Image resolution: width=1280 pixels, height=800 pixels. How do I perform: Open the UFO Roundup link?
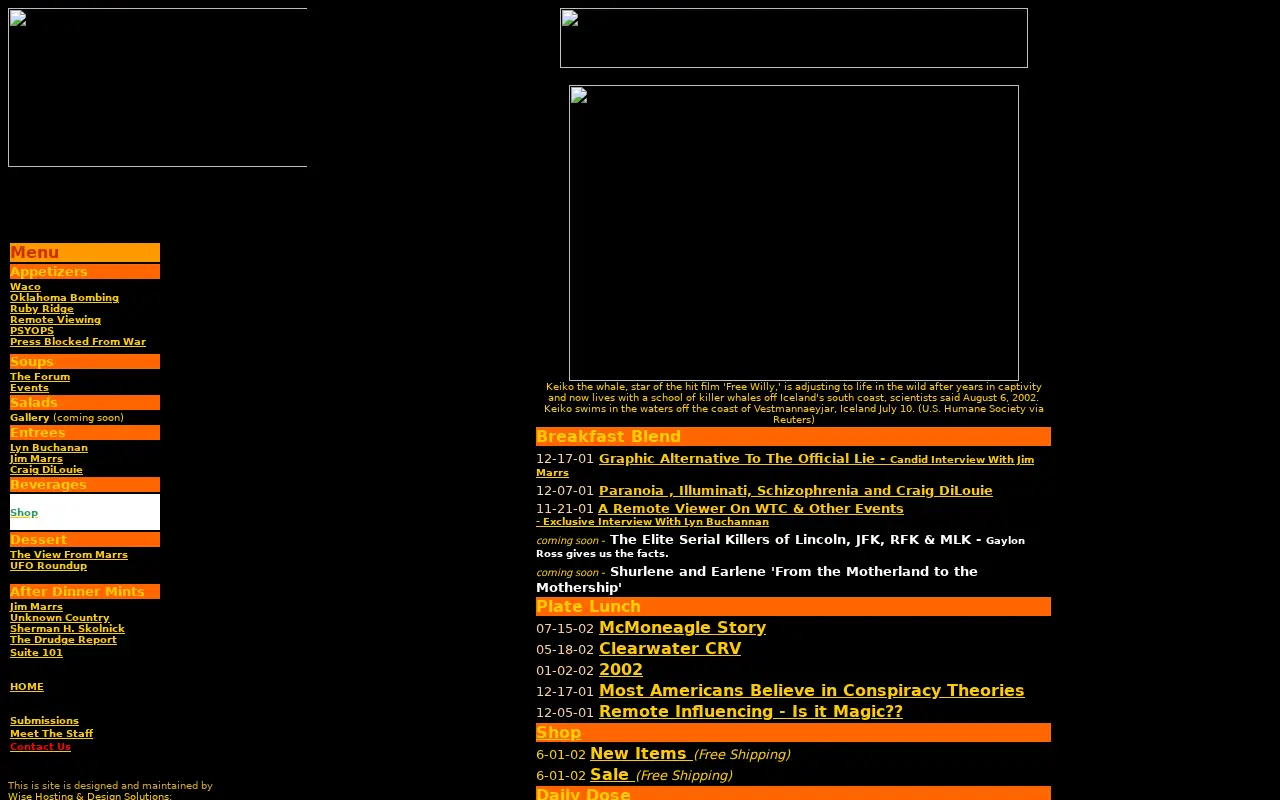(x=48, y=566)
